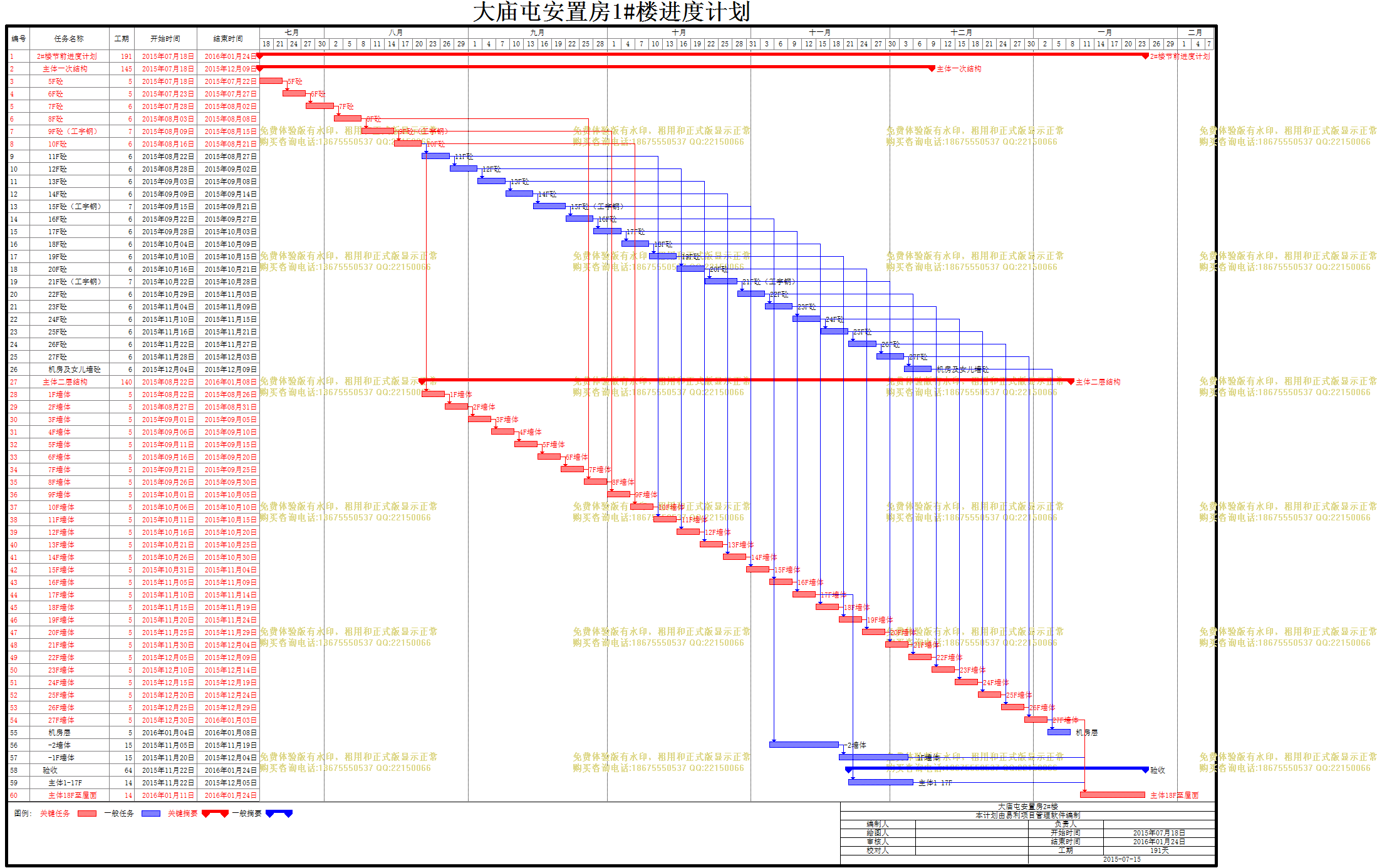Click the text 本计划由易利项目管理软件编制 in the title block
Image resolution: width=1377 pixels, height=868 pixels.
[1028, 815]
